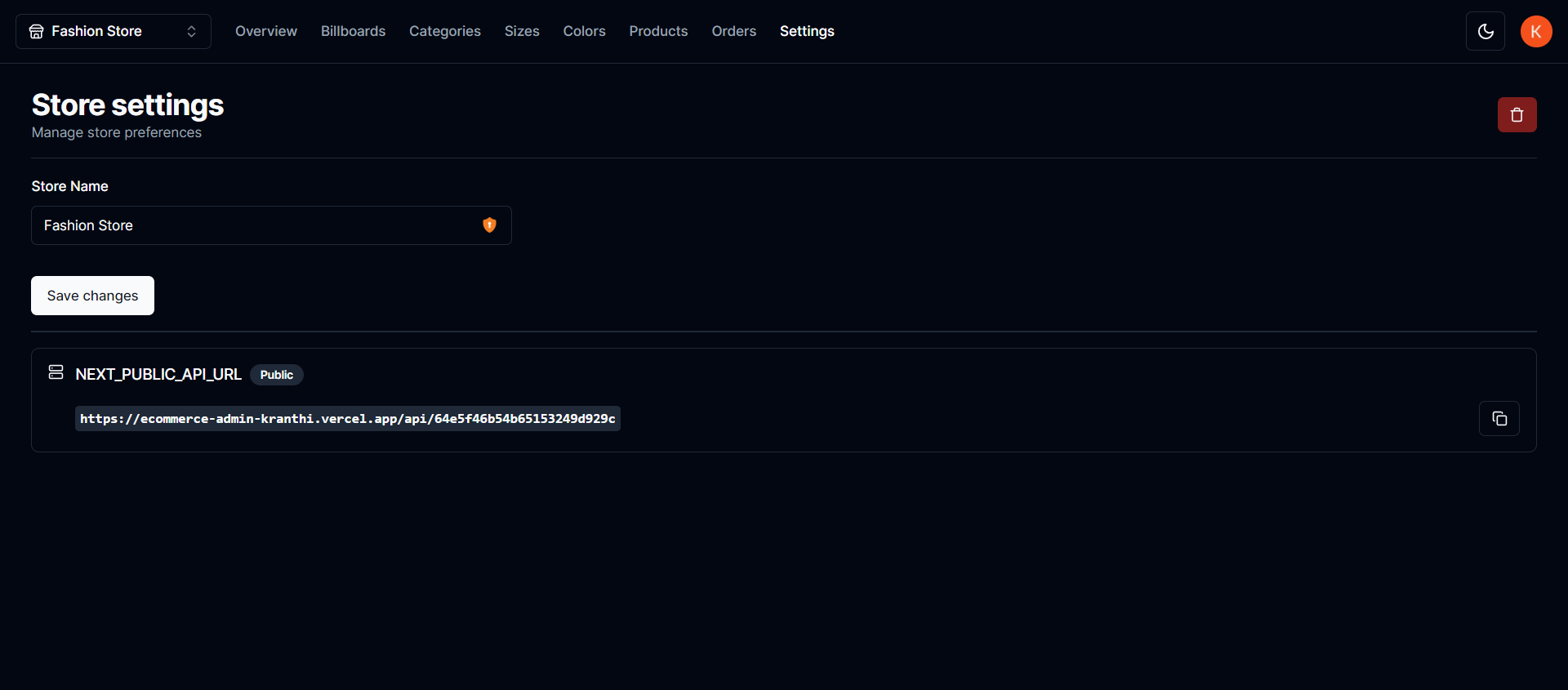Click the Manage store preferences subtitle
Viewport: 1568px width, 690px height.
[x=117, y=132]
